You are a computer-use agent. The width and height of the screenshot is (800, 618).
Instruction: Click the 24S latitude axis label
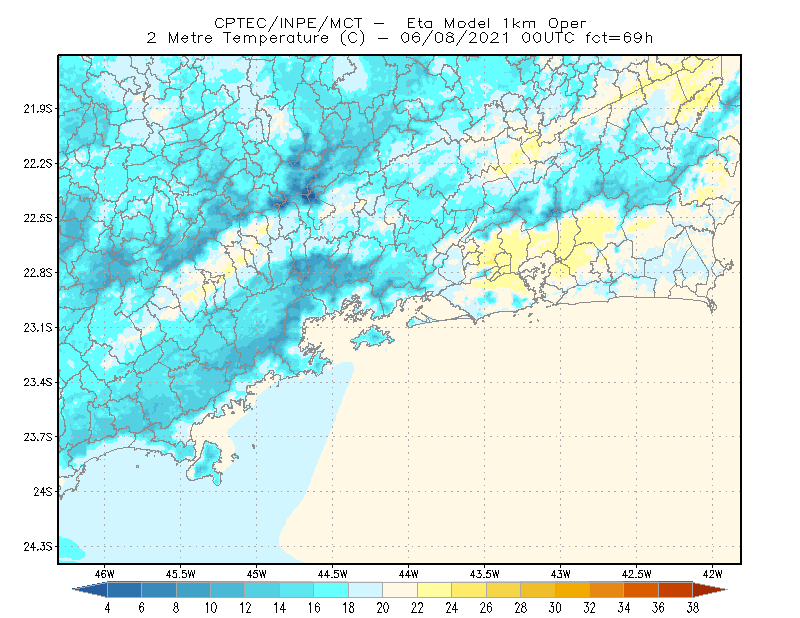[x=43, y=491]
